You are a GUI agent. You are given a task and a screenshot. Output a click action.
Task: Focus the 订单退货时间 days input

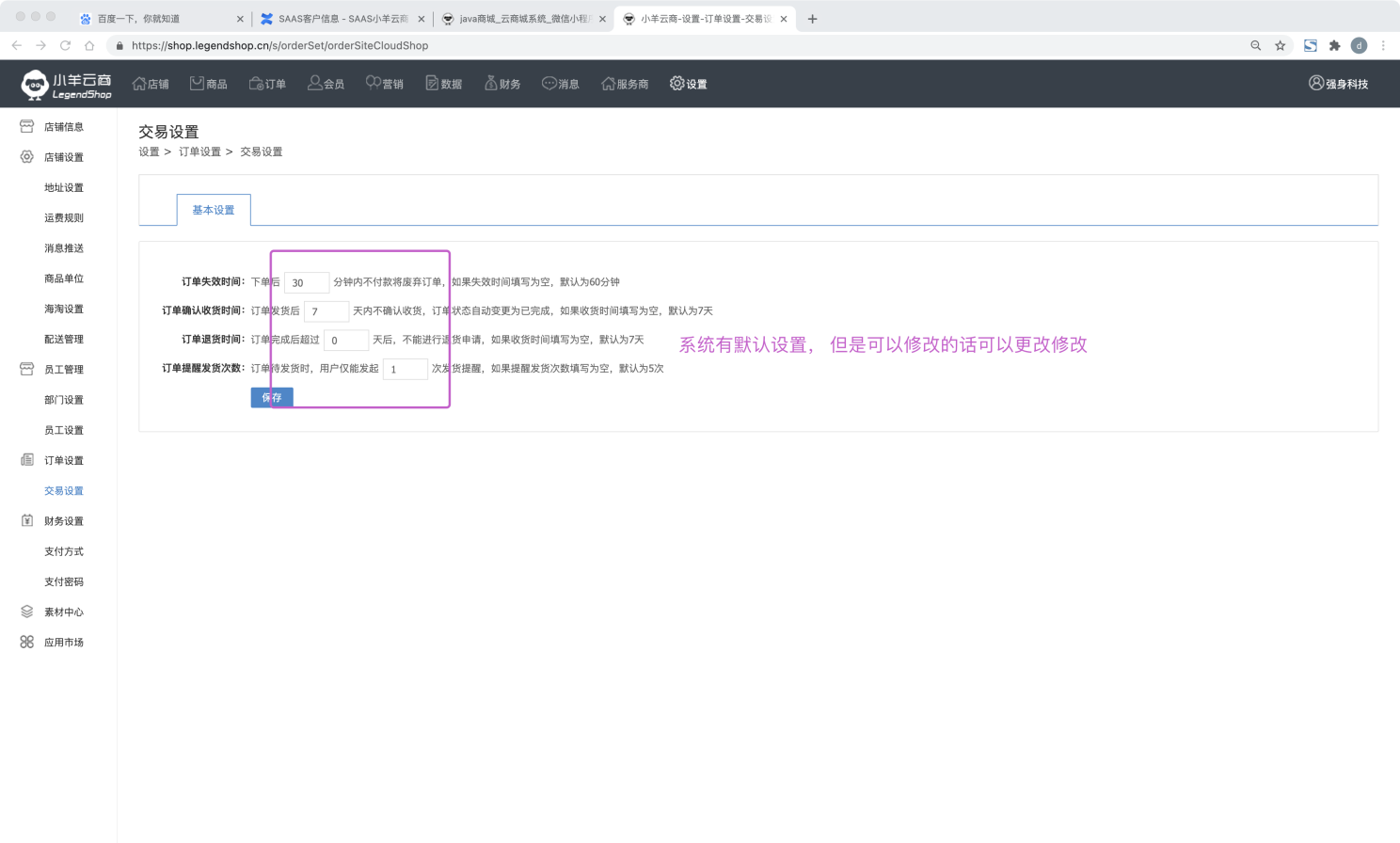(x=346, y=341)
